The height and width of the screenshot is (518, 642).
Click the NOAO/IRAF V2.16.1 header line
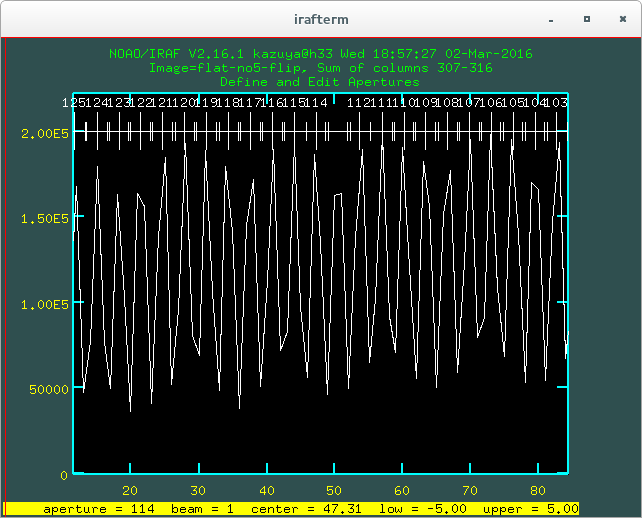click(321, 54)
